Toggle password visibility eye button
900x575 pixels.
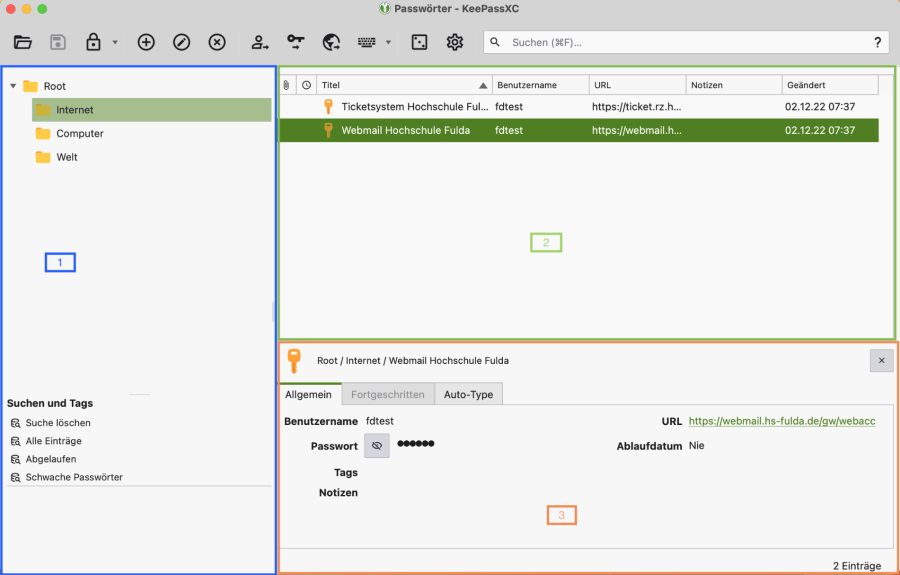point(377,446)
